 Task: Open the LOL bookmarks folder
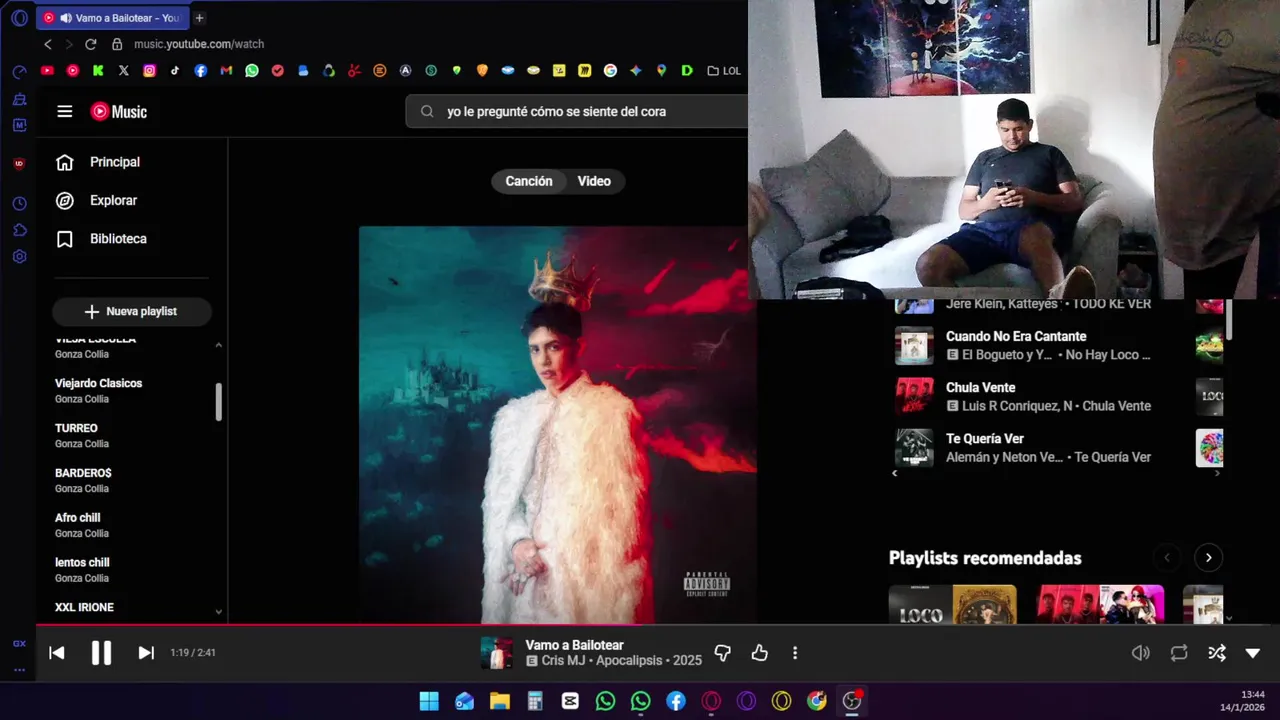click(724, 71)
